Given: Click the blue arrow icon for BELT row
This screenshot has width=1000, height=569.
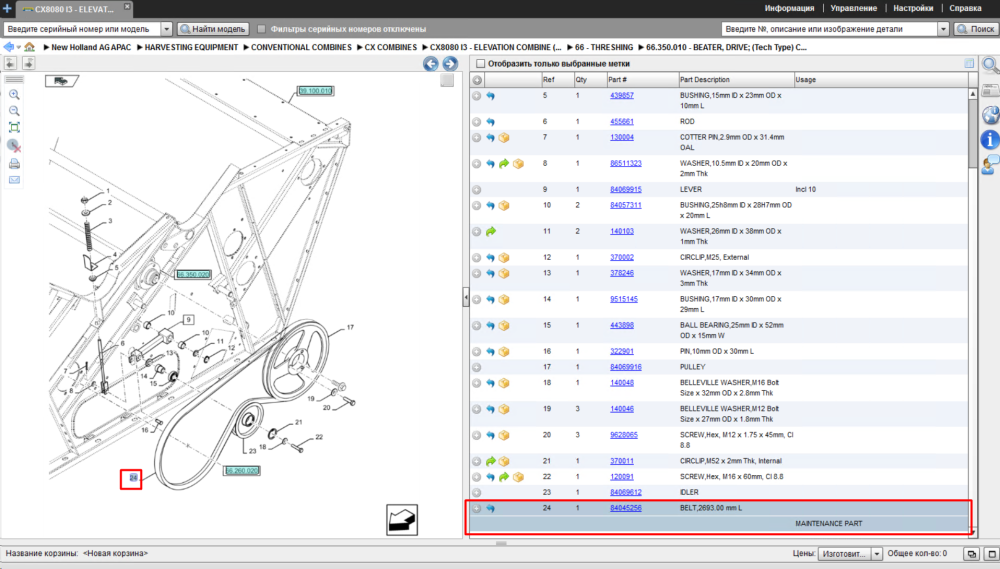Looking at the screenshot, I should click(490, 508).
